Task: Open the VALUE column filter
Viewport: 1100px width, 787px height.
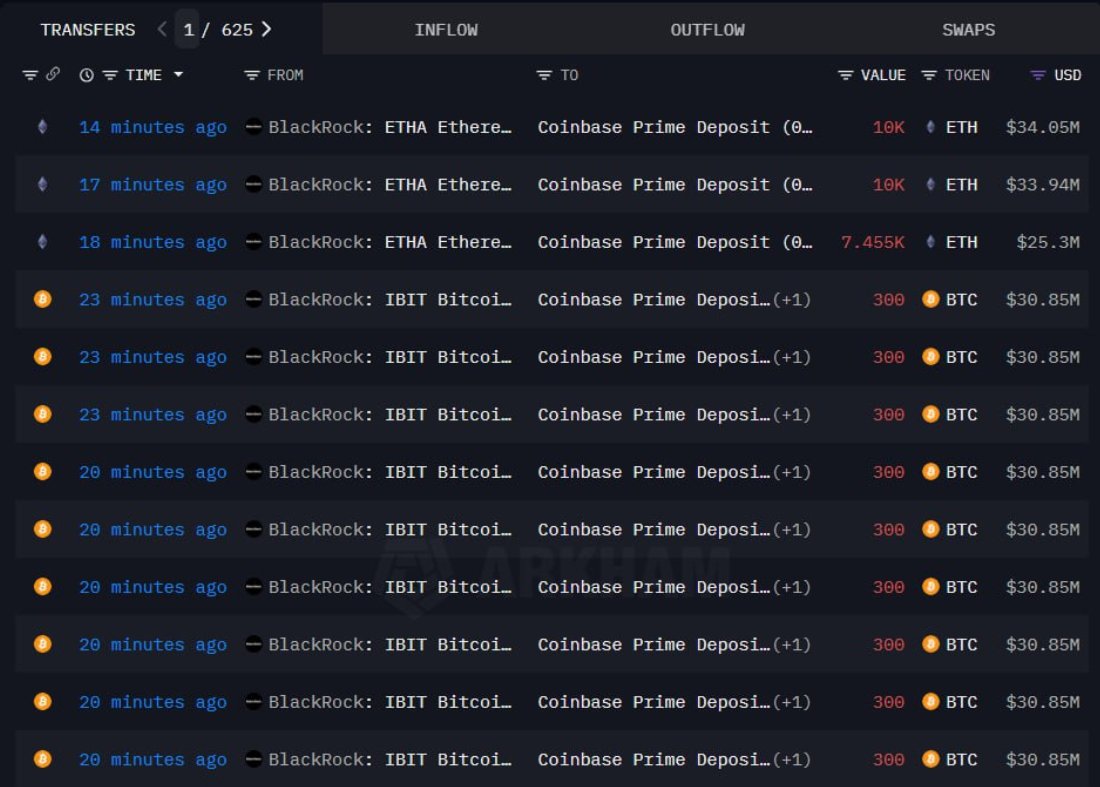Action: pos(845,75)
